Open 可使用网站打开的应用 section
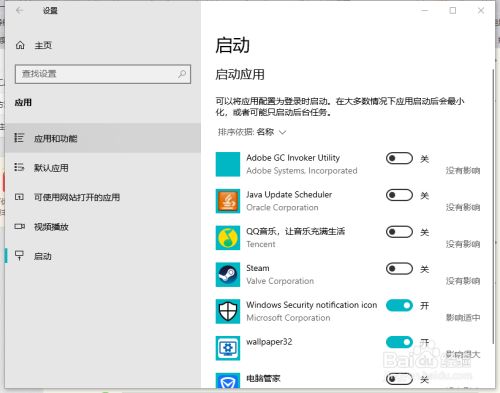This screenshot has width=500, height=393. click(103, 197)
